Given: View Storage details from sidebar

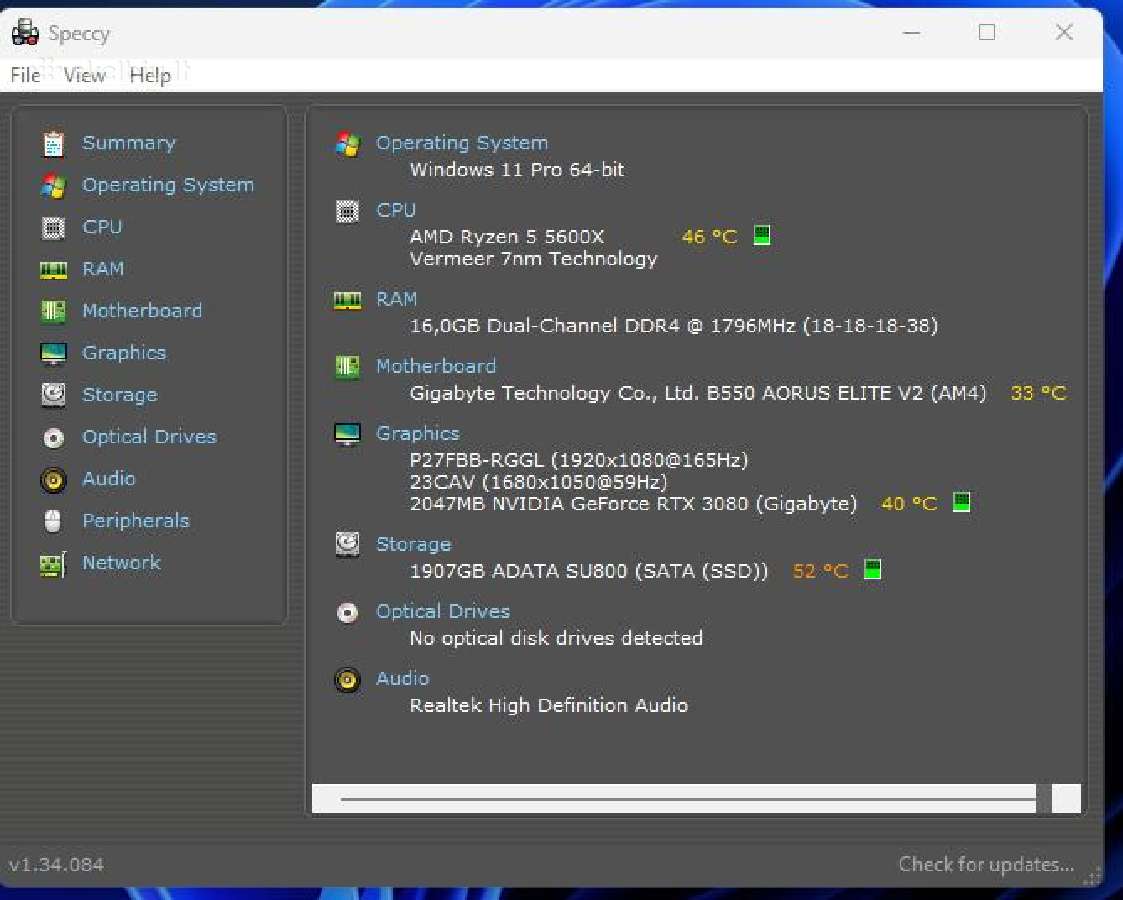Looking at the screenshot, I should [120, 395].
